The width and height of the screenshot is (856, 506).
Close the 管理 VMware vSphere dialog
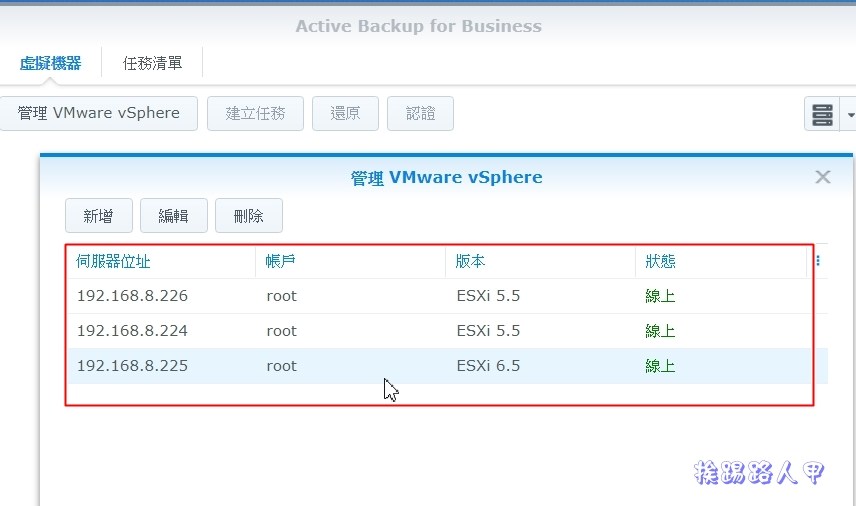[823, 177]
